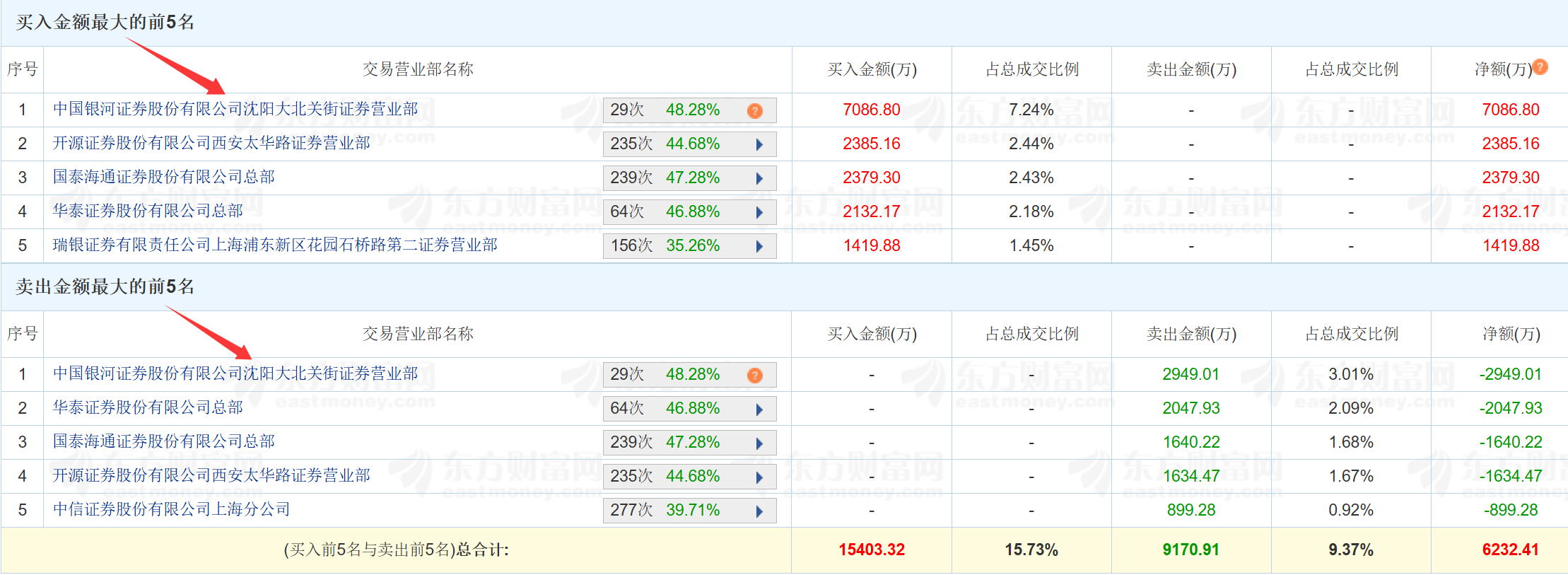
Task: Click help icon next to 净额(万) header
Action: [x=1540, y=67]
